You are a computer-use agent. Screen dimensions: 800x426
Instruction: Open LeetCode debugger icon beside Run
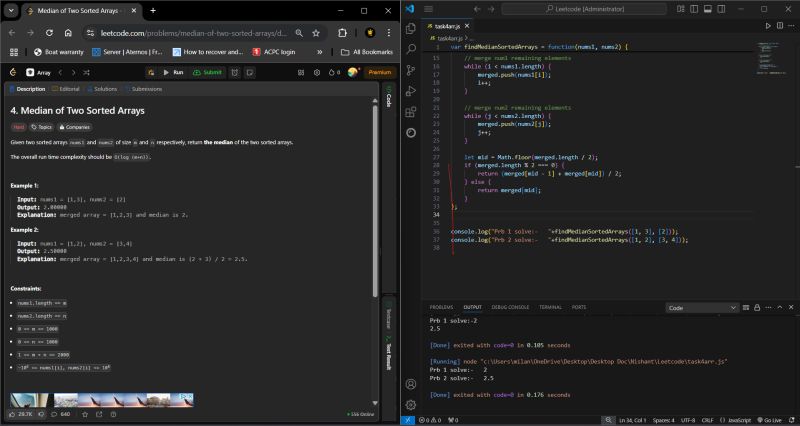pyautogui.click(x=151, y=72)
